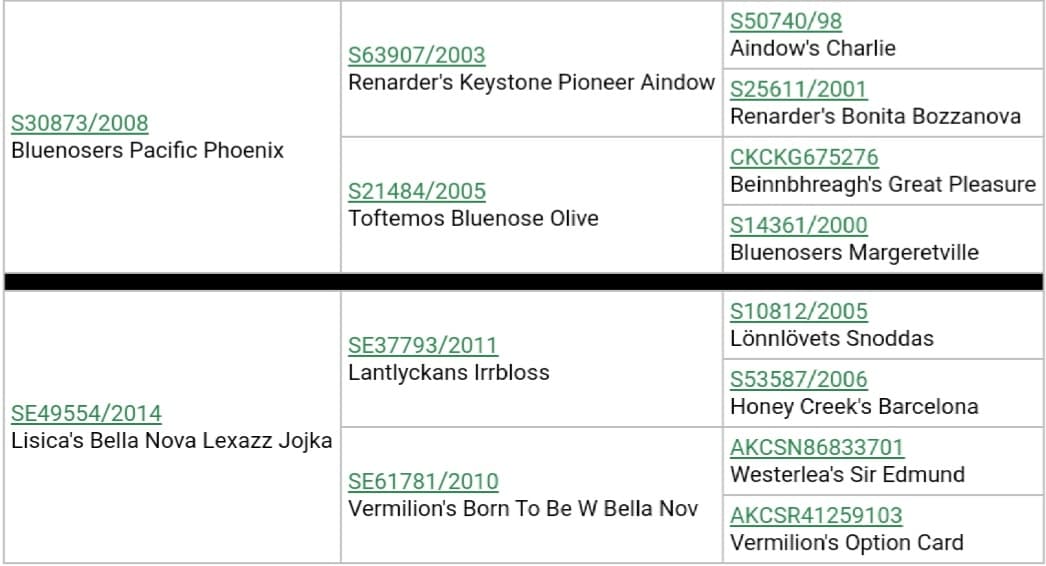Open S50740/98 for Aindow's Charlie
Screen dimensions: 1046x566
[x=786, y=21]
